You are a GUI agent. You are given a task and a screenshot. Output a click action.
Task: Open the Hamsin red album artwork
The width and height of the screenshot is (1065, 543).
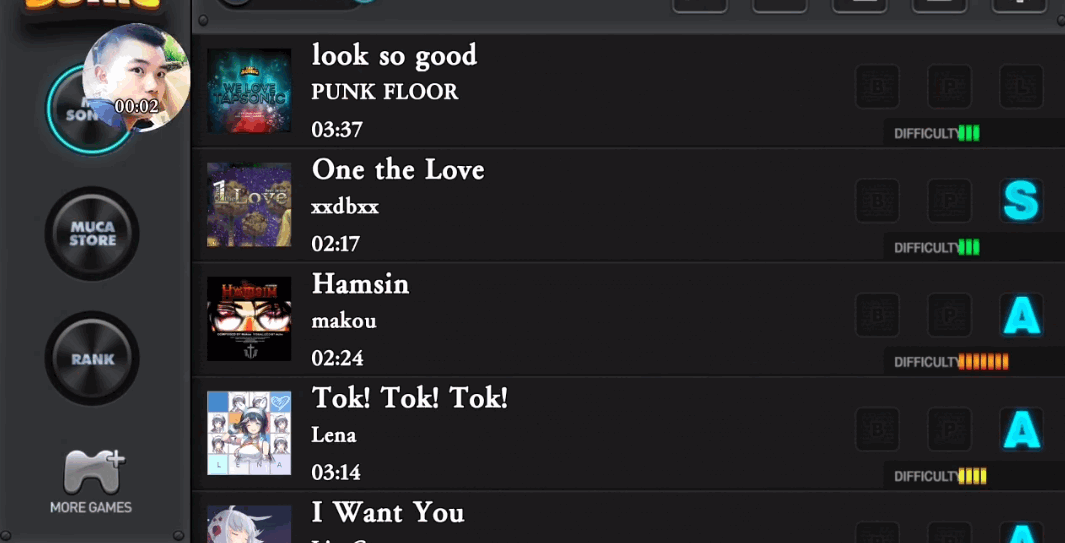pyautogui.click(x=249, y=319)
